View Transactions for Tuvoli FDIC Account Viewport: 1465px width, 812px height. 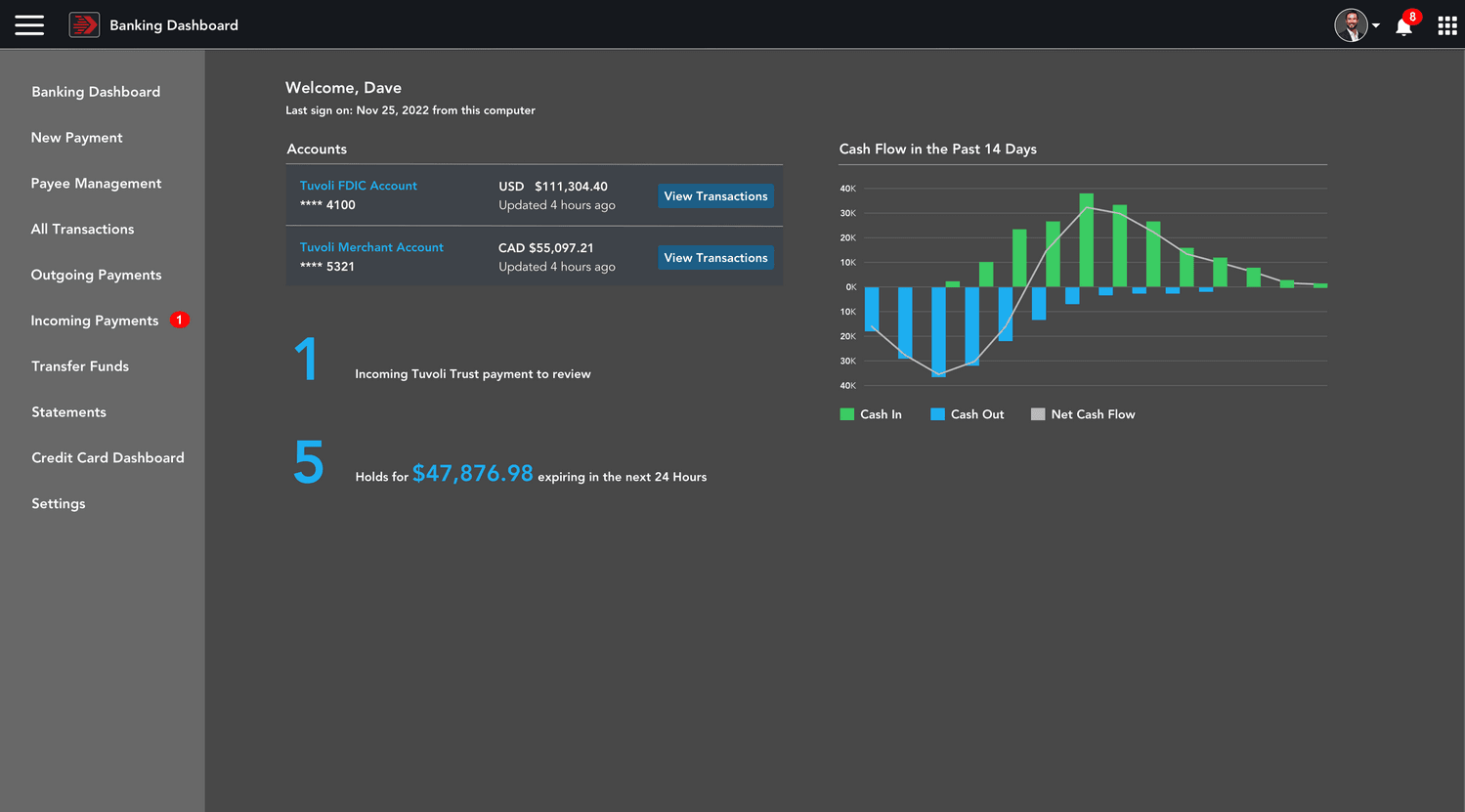tap(715, 196)
